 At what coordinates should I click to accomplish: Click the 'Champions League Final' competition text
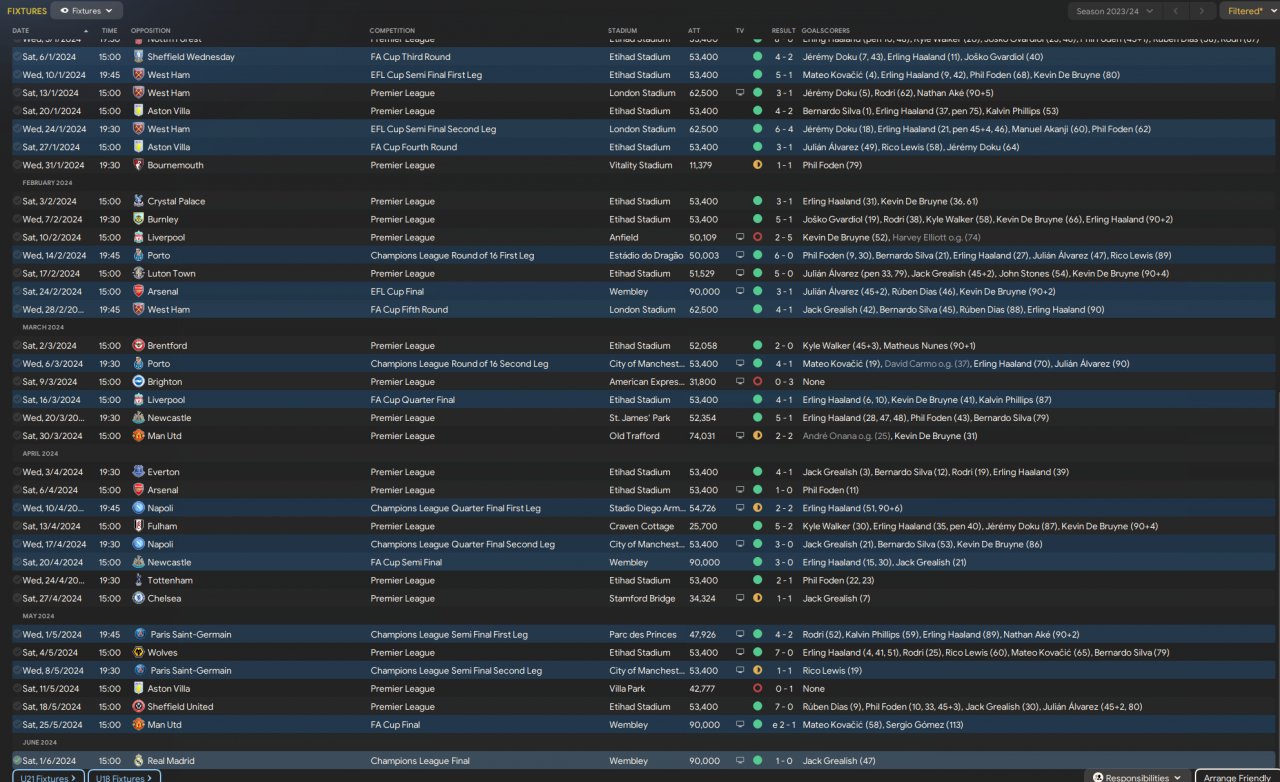pos(420,761)
